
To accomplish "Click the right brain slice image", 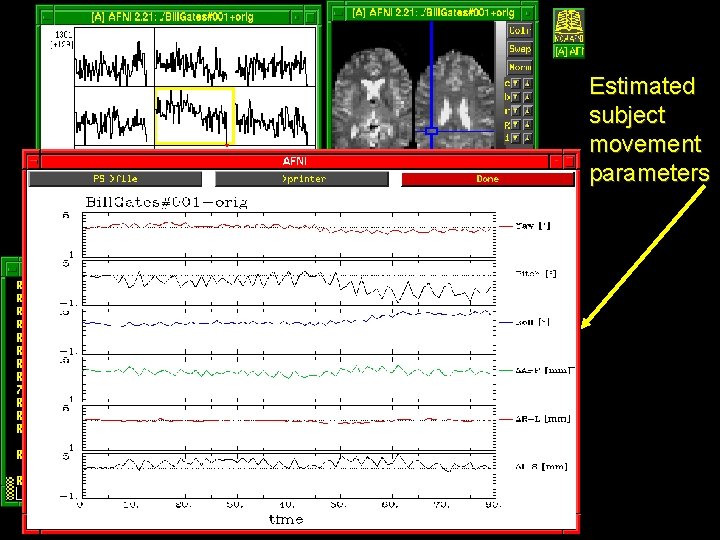I will click(x=455, y=99).
